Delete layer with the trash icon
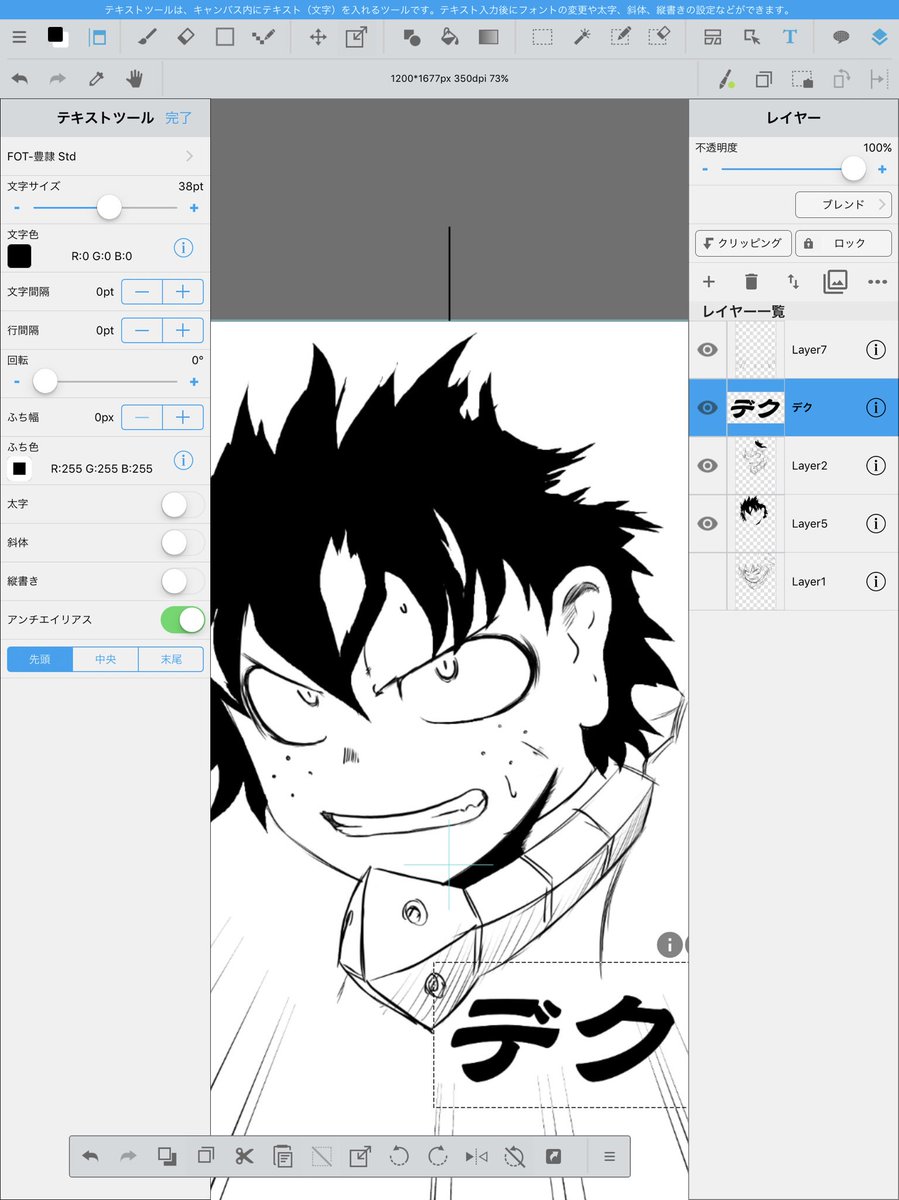The image size is (899, 1200). click(x=751, y=282)
